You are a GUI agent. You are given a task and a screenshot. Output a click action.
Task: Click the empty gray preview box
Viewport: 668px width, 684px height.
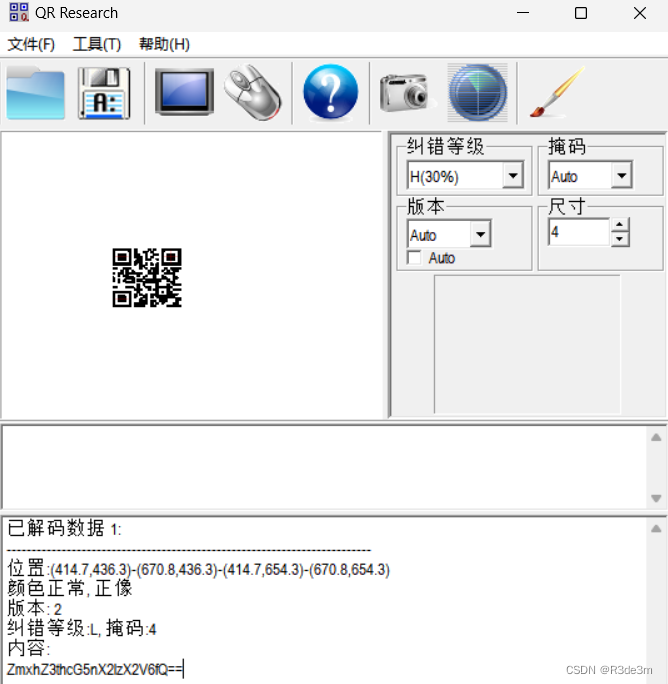click(x=527, y=344)
